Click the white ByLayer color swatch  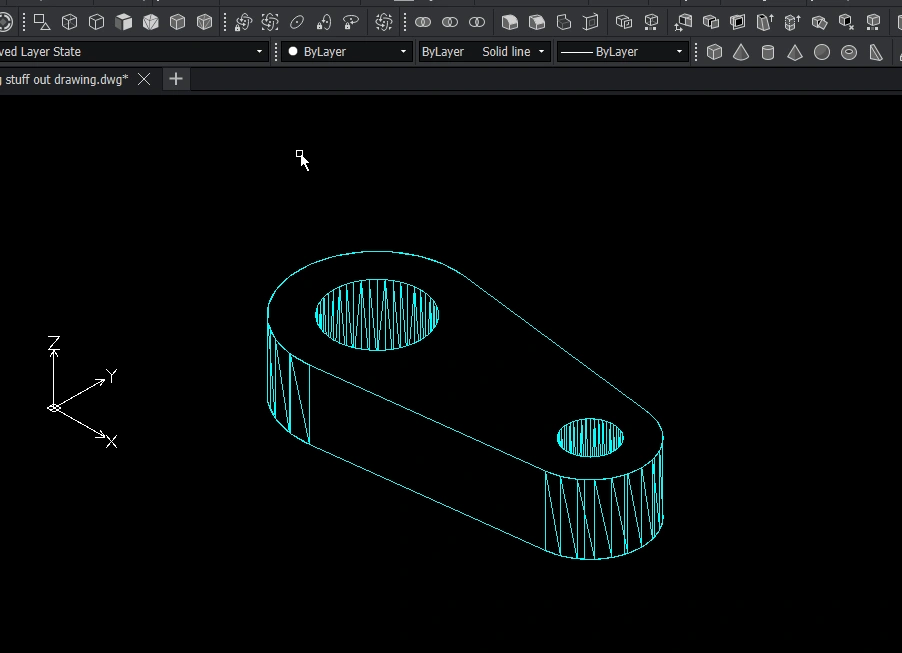coord(293,52)
